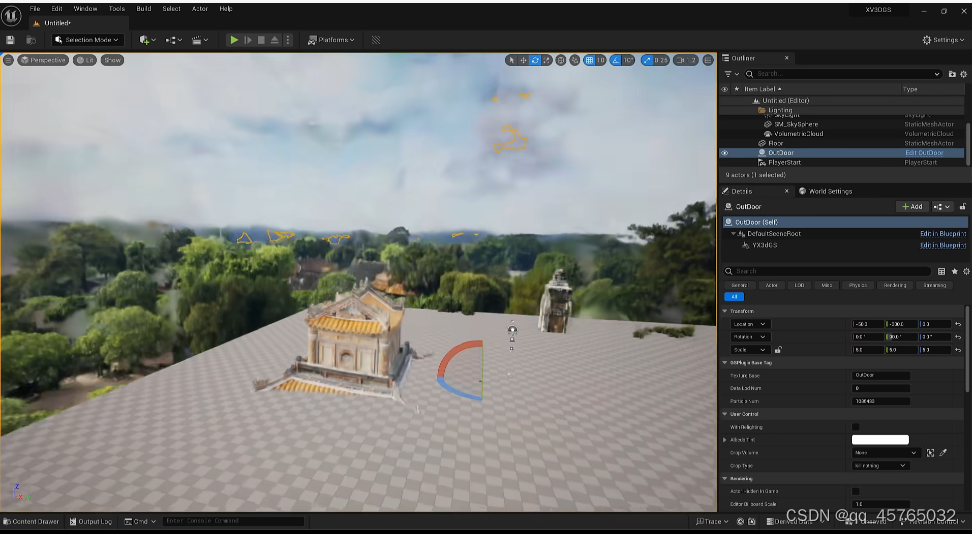The height and width of the screenshot is (534, 972).
Task: Open Outliner settings gear
Action: [x=963, y=74]
